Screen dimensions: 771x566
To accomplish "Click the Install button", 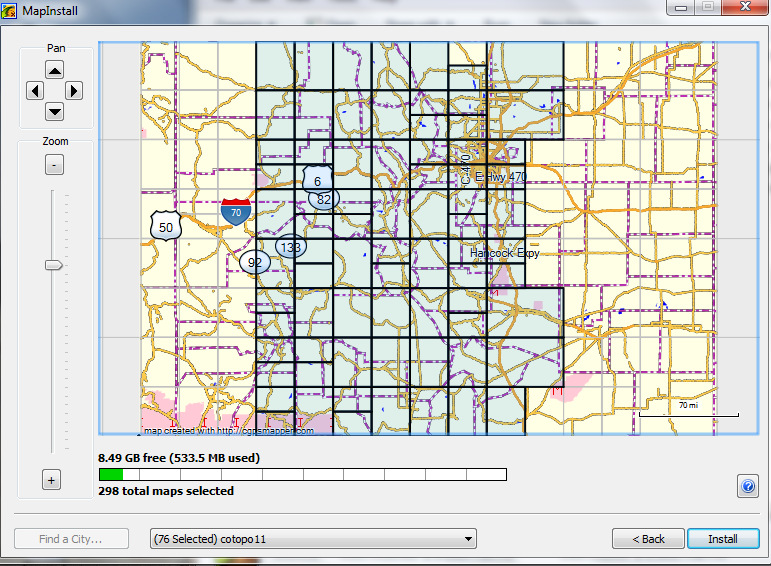I will click(x=722, y=539).
